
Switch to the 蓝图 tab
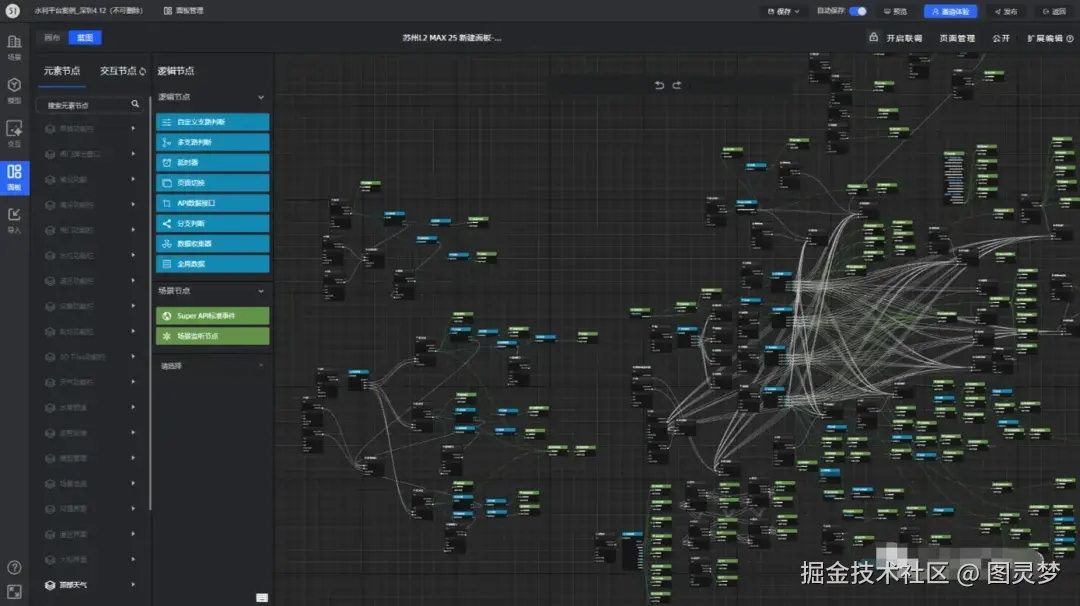[x=85, y=37]
